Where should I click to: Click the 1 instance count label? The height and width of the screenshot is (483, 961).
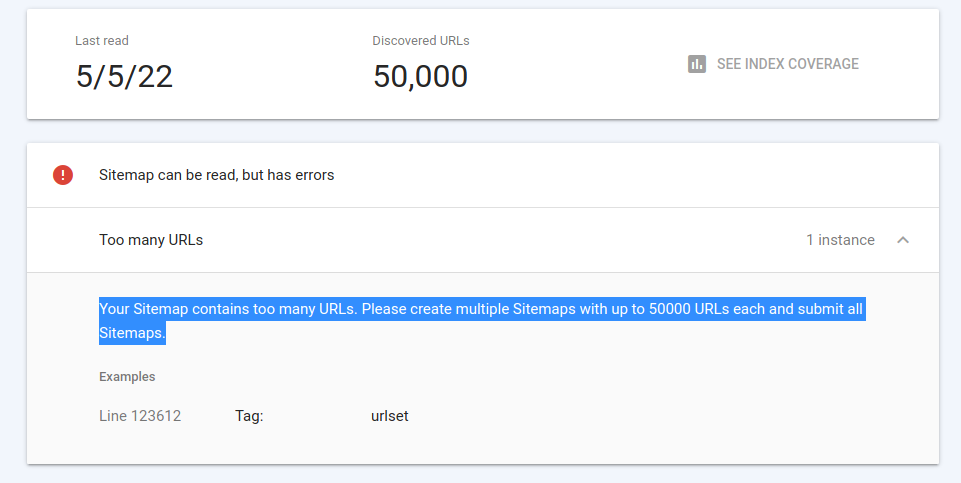[x=840, y=240]
